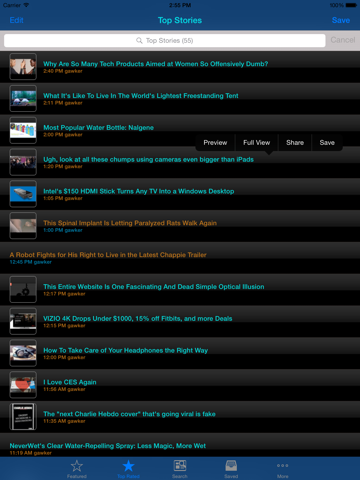
Task: Choose Save in the popup menu
Action: (327, 143)
